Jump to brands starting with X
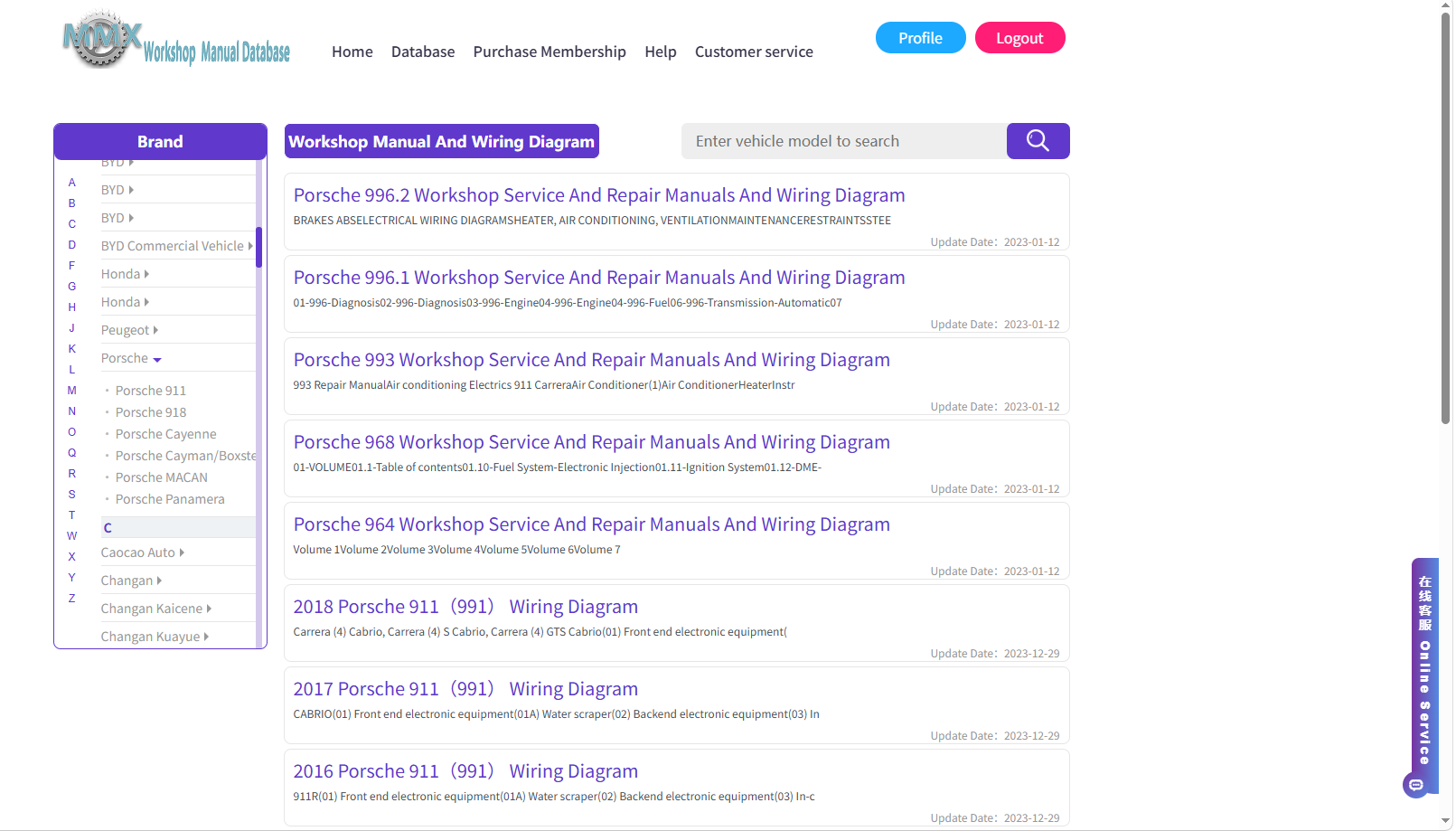Viewport: 1456px width, 831px height. [x=72, y=557]
